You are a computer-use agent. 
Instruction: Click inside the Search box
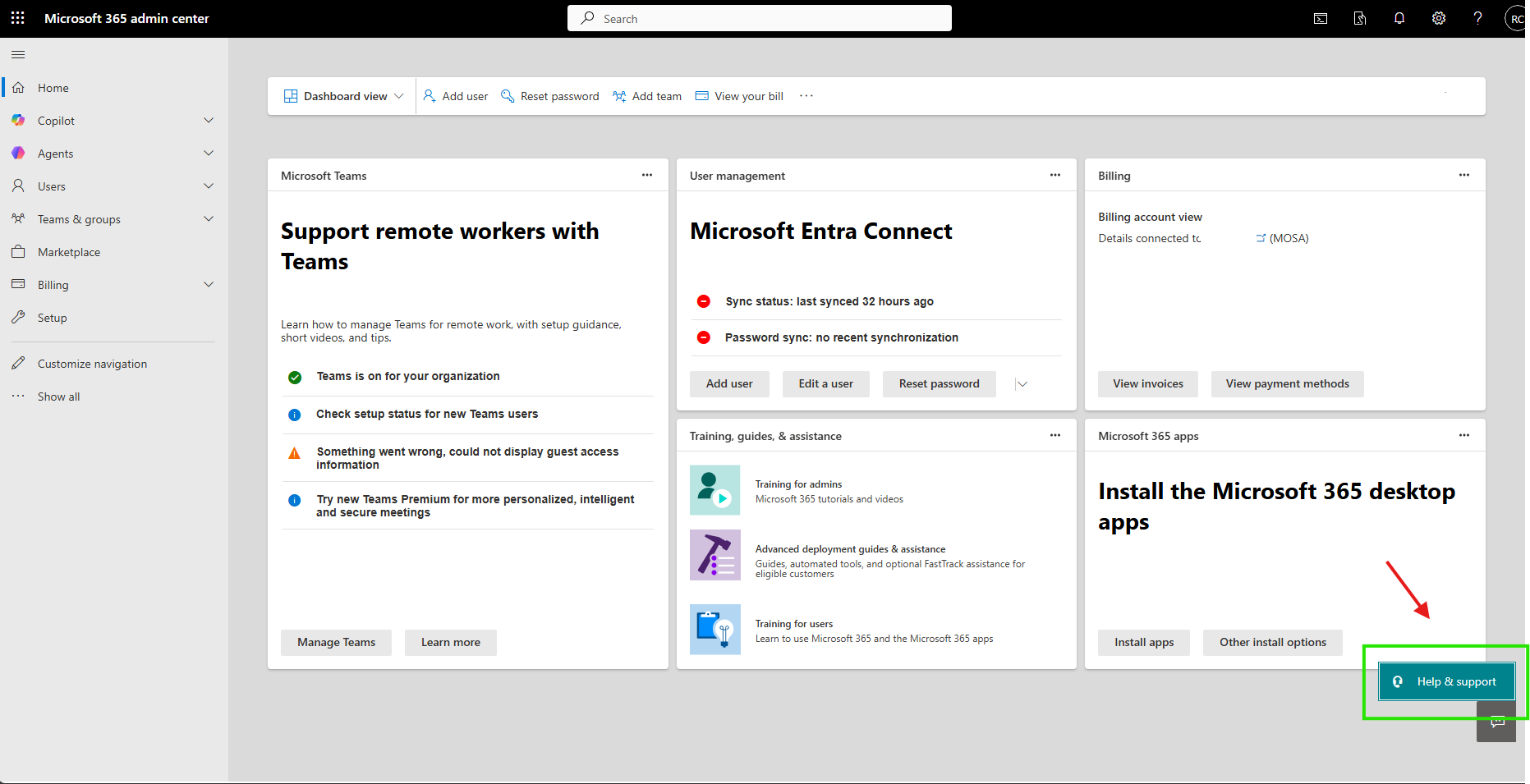[x=760, y=18]
